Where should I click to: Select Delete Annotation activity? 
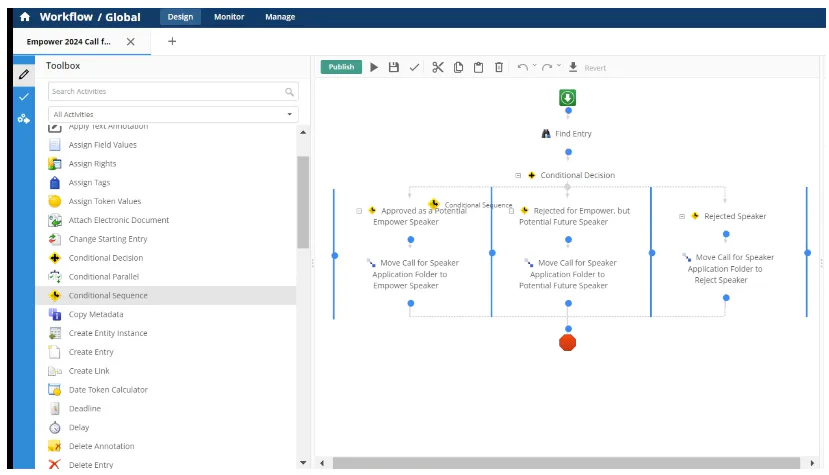(x=165, y=446)
